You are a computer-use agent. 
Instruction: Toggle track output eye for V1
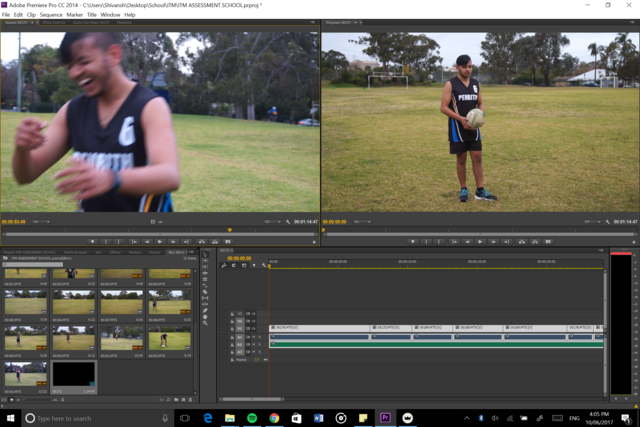pos(253,329)
